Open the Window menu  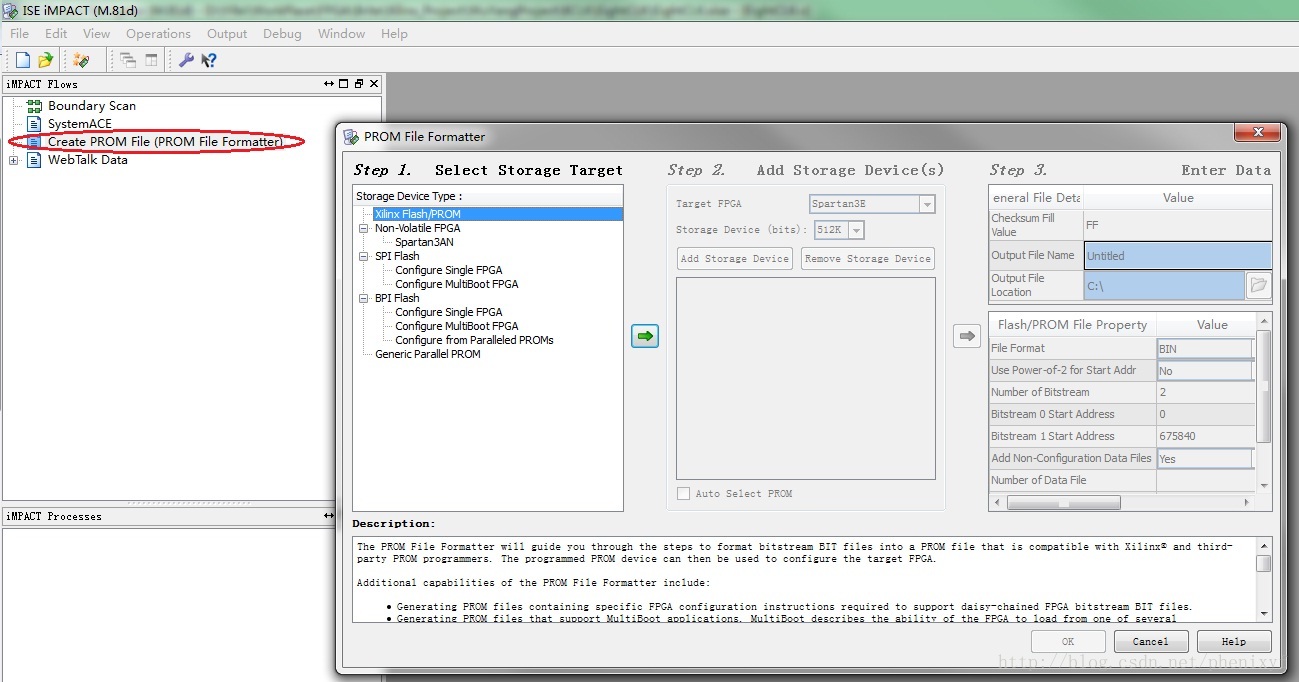point(341,33)
